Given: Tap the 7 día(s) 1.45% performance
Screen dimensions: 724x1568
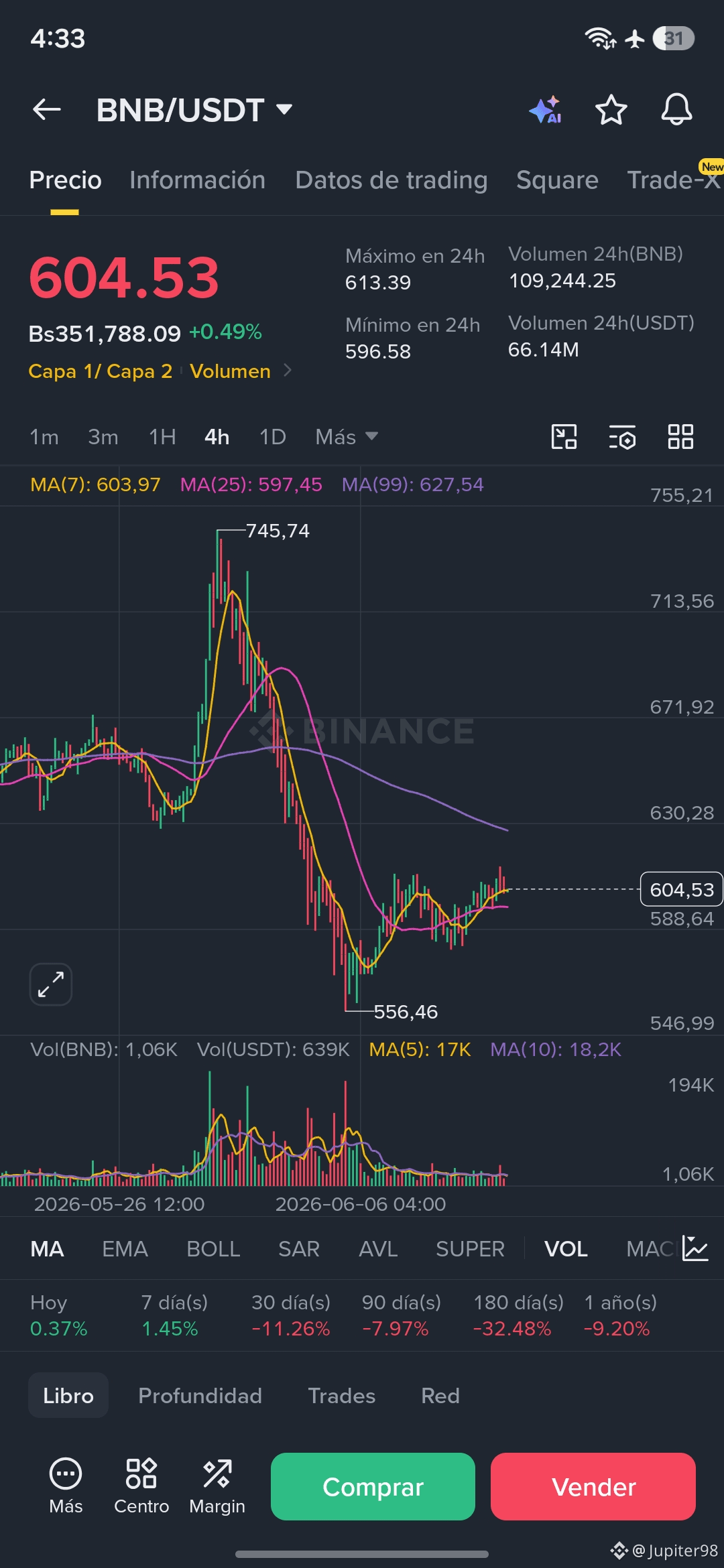Looking at the screenshot, I should [x=174, y=1315].
